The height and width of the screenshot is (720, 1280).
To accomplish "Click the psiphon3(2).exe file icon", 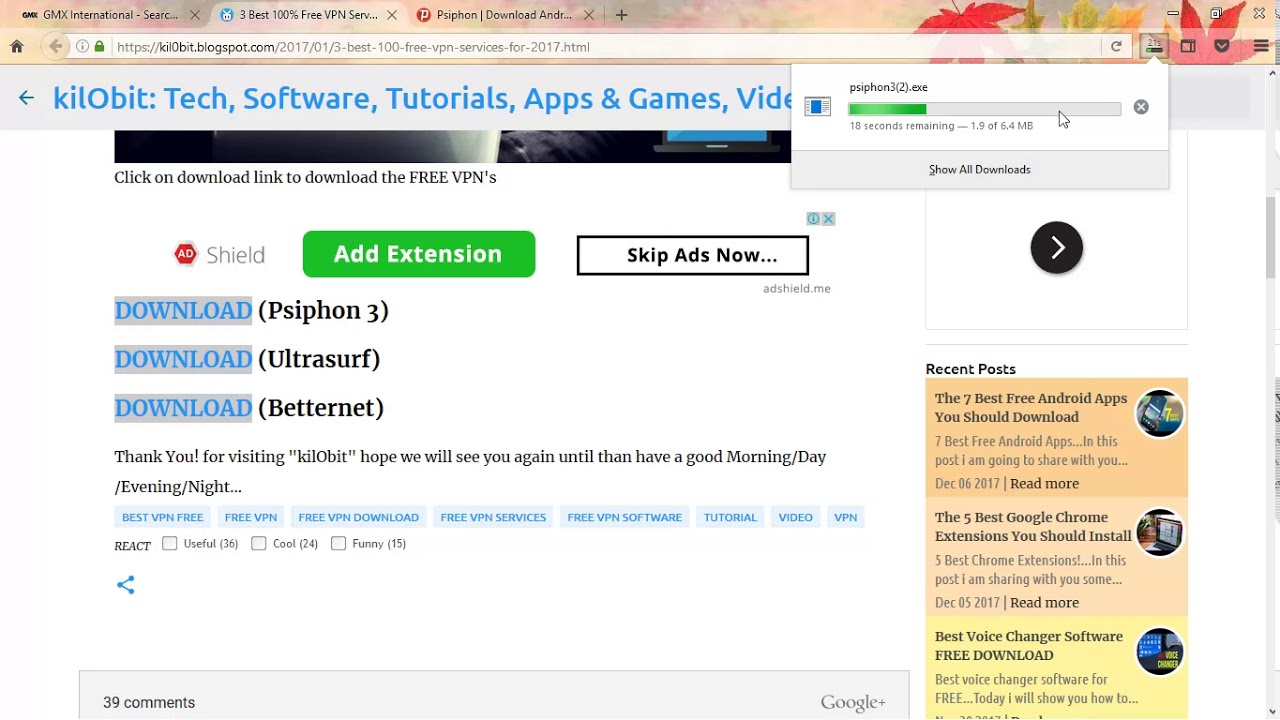I will point(818,106).
